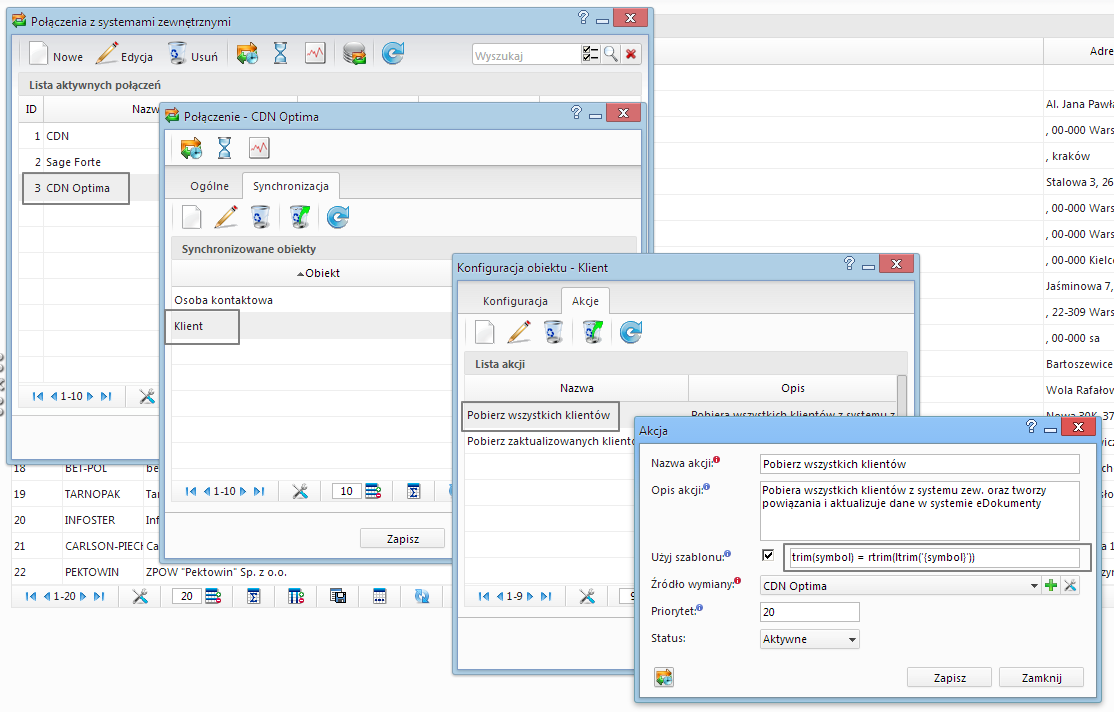Click the refresh icon in background table footer
This screenshot has width=1114, height=712.
(x=422, y=596)
